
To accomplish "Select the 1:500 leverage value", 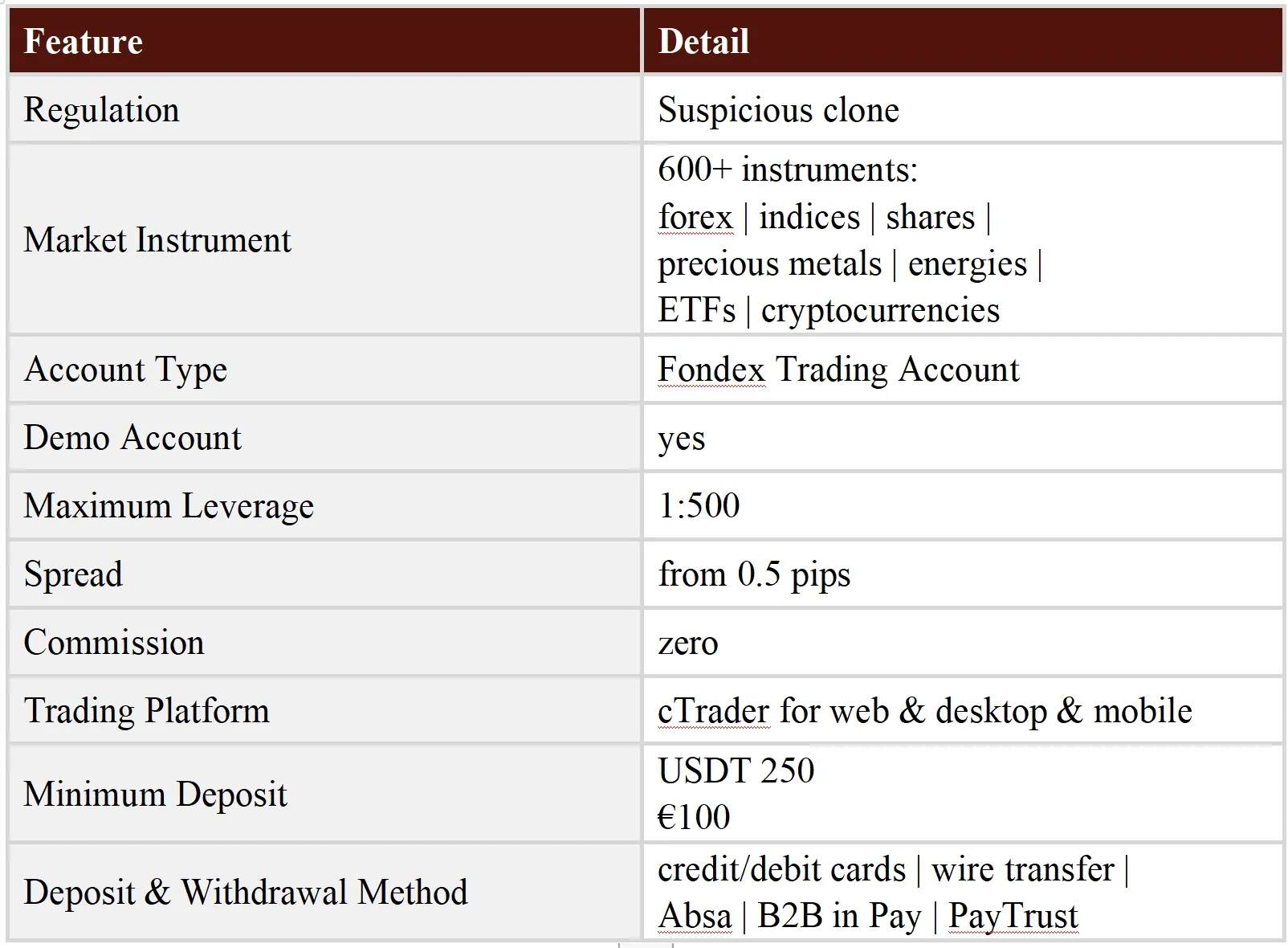I will [699, 506].
